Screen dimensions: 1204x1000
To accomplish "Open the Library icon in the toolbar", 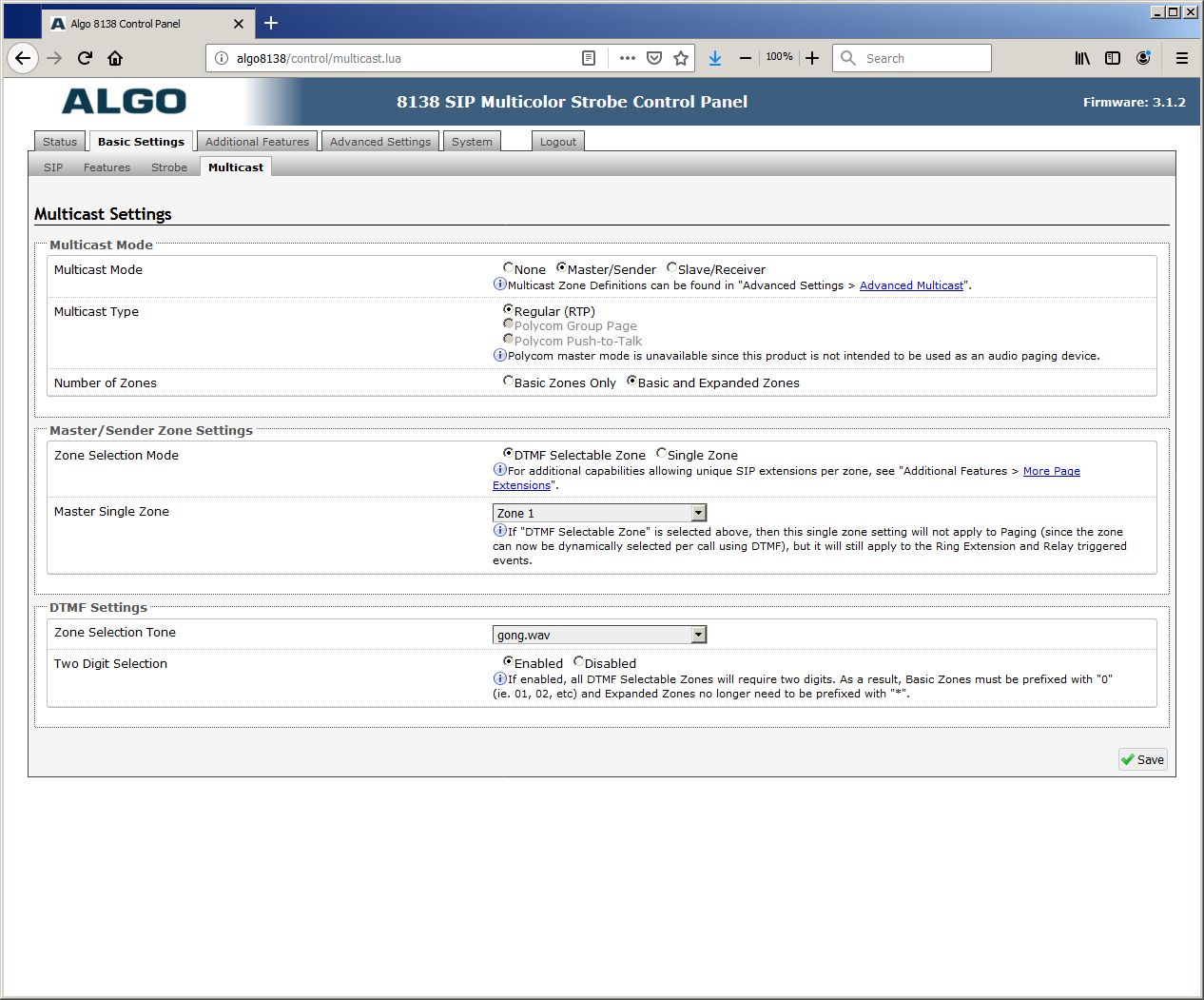I will 1082,58.
